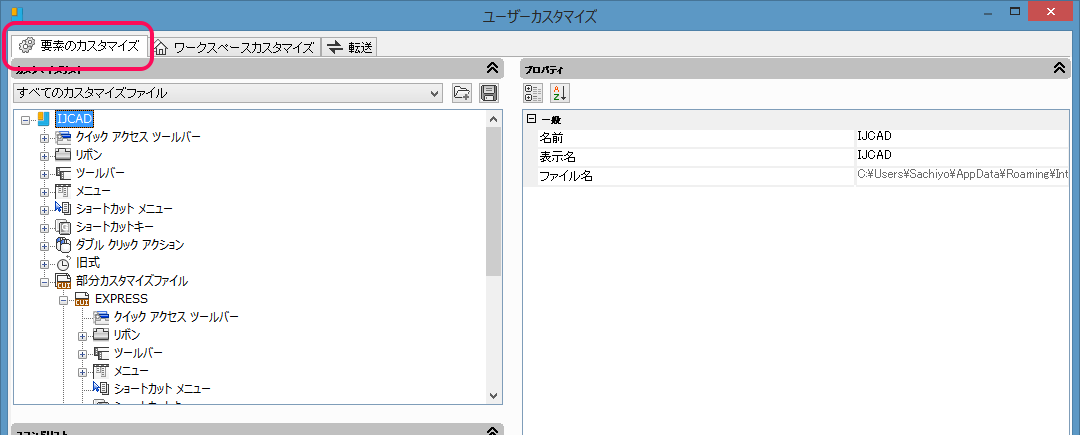
Task: Click the EXPRESS CUI file icon
Action: 82,299
